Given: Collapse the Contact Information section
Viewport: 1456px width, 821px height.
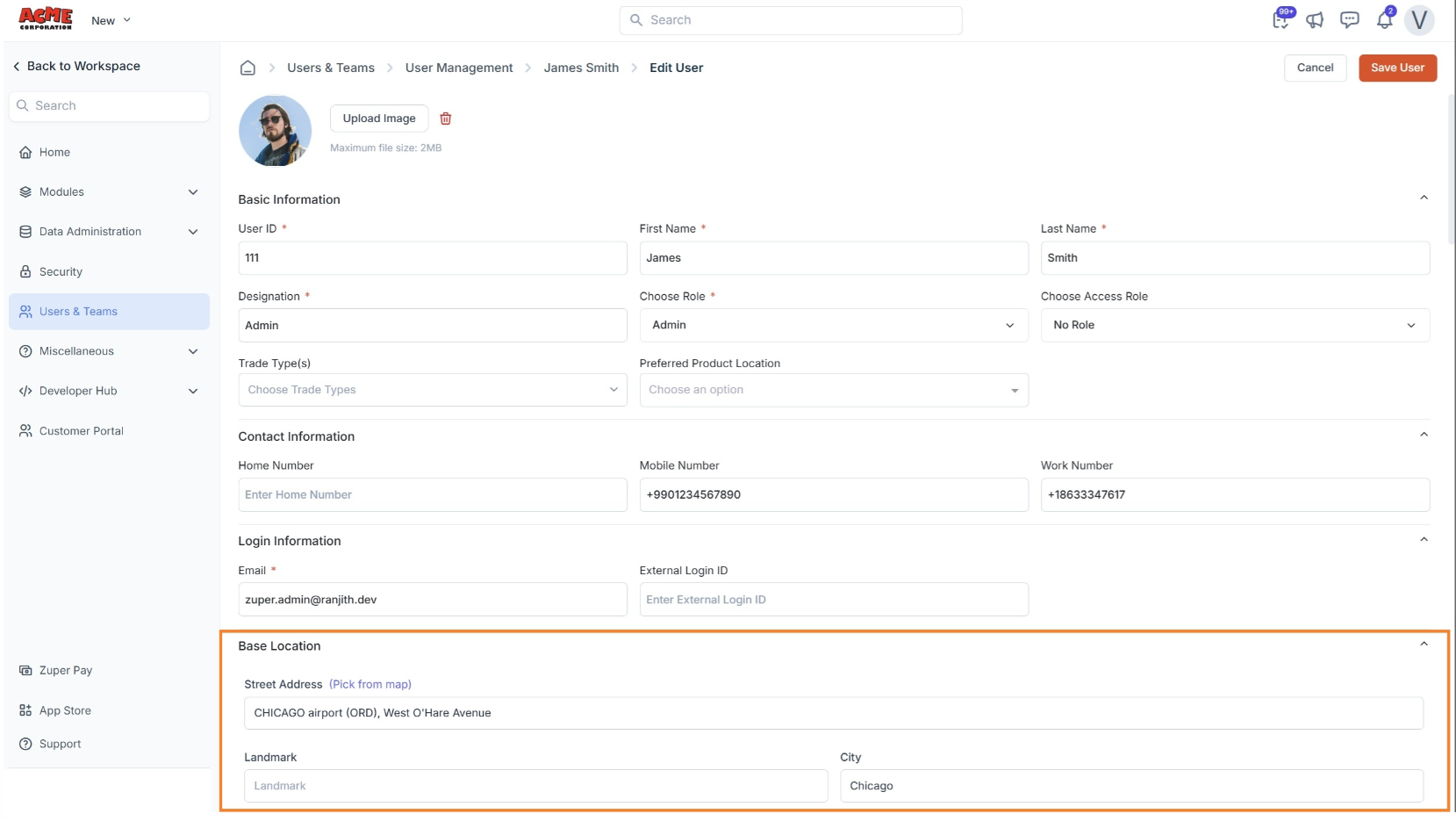Looking at the screenshot, I should (1424, 436).
